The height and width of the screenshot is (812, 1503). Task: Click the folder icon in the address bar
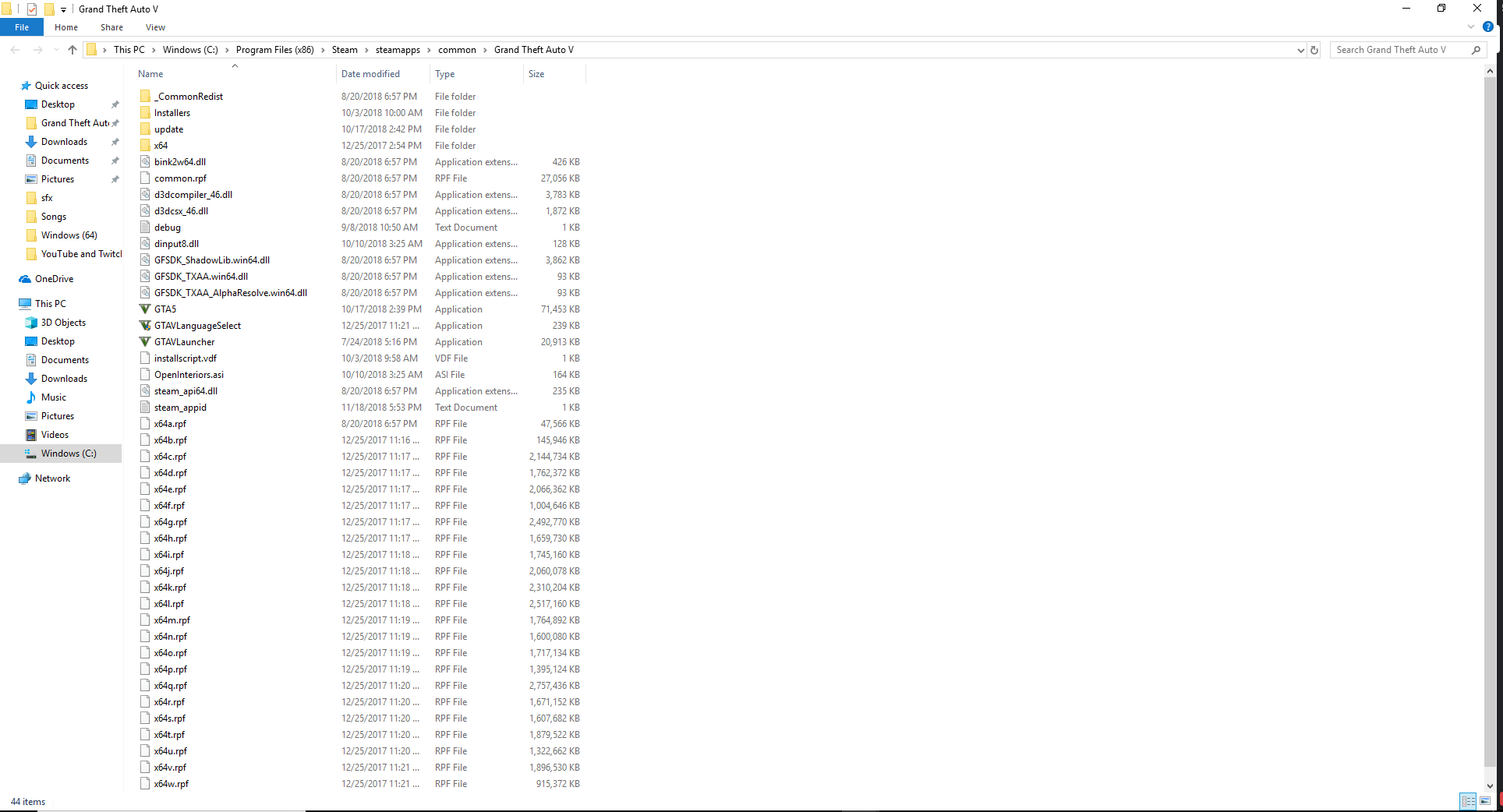point(94,49)
